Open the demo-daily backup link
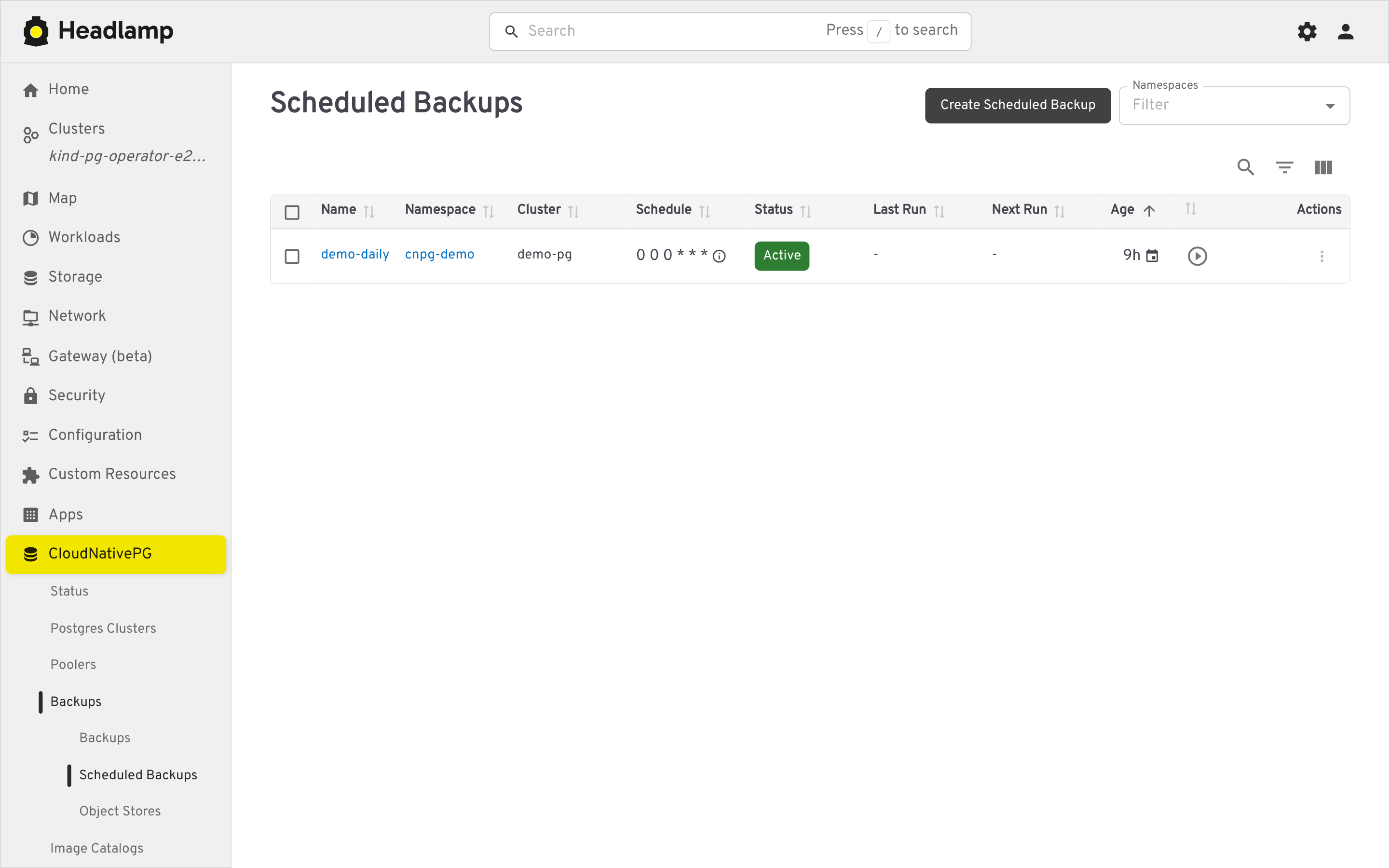Viewport: 1389px width, 868px height. tap(354, 254)
